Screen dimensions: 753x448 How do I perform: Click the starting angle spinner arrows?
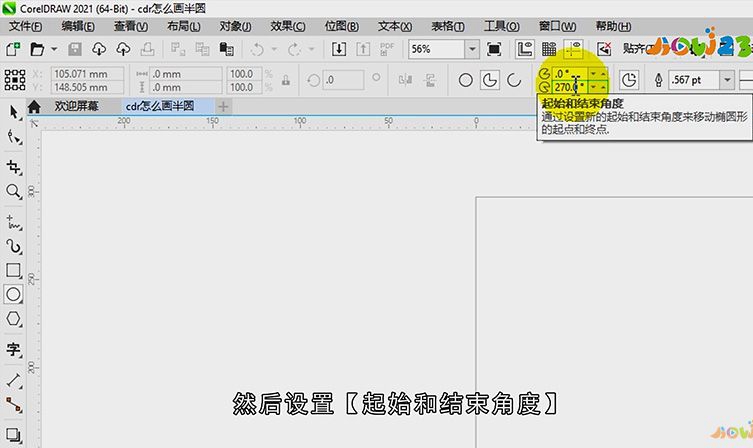point(598,73)
